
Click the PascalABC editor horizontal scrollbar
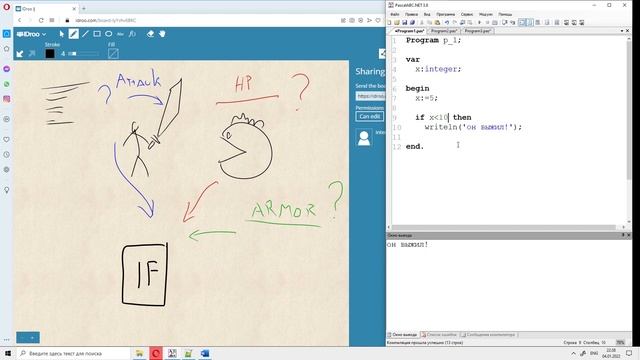coord(504,227)
